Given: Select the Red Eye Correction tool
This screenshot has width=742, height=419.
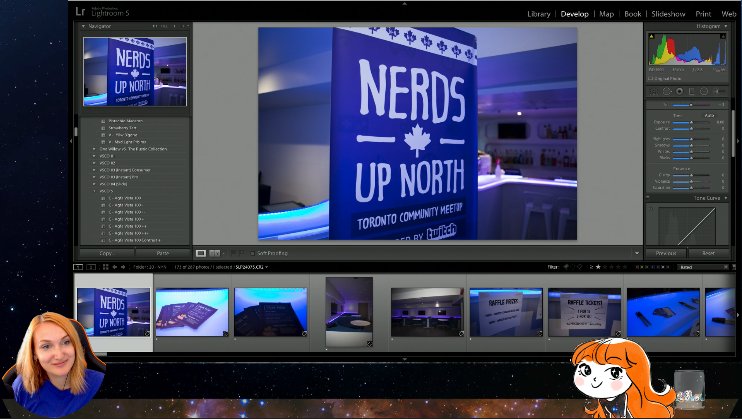Looking at the screenshot, I should point(680,91).
